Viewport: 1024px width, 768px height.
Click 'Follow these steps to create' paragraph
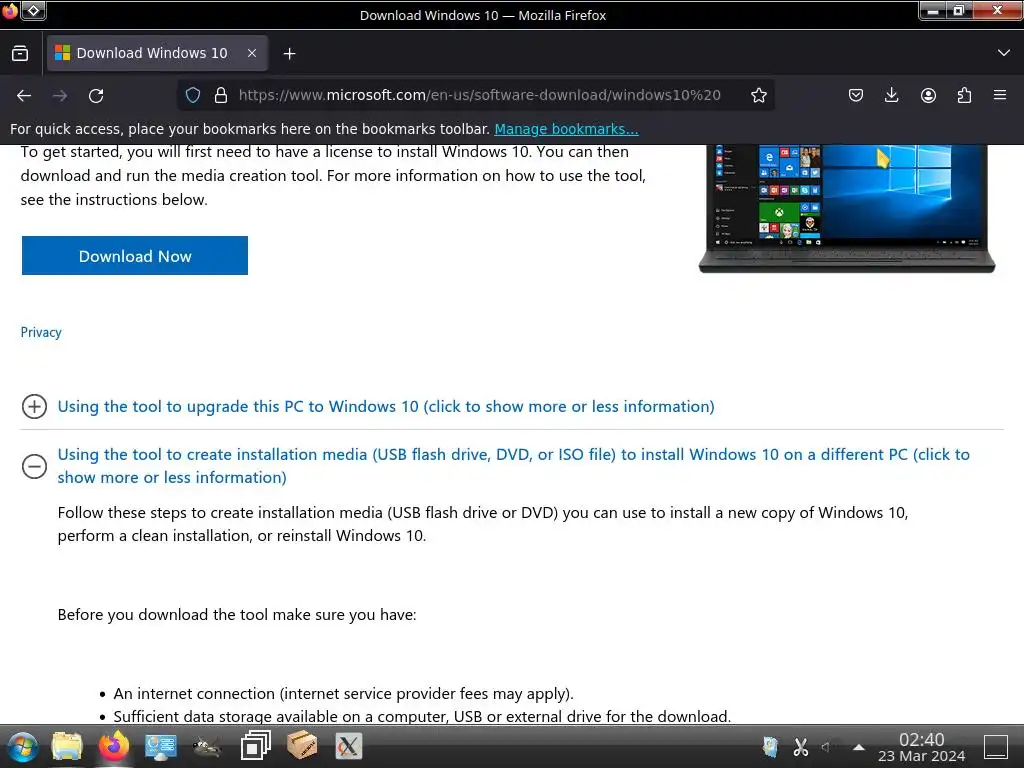point(483,524)
